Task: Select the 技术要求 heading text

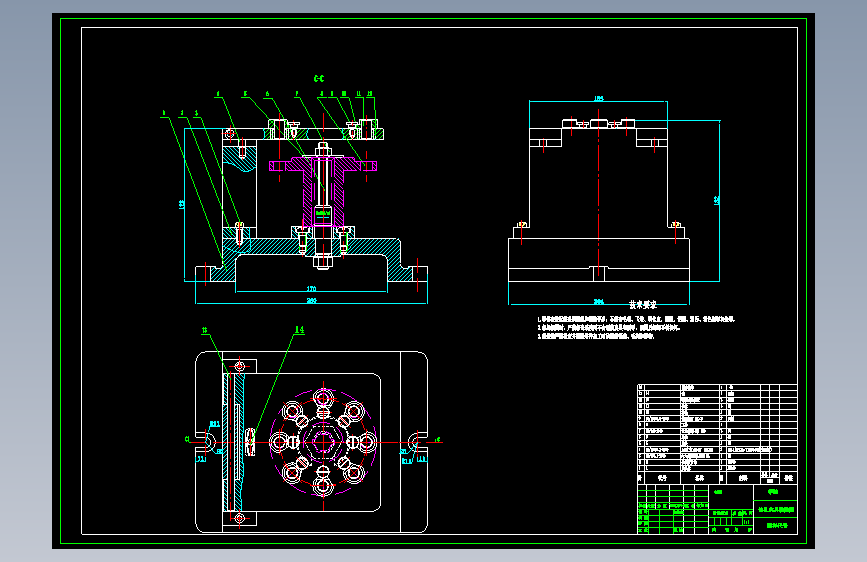Action: pyautogui.click(x=643, y=305)
